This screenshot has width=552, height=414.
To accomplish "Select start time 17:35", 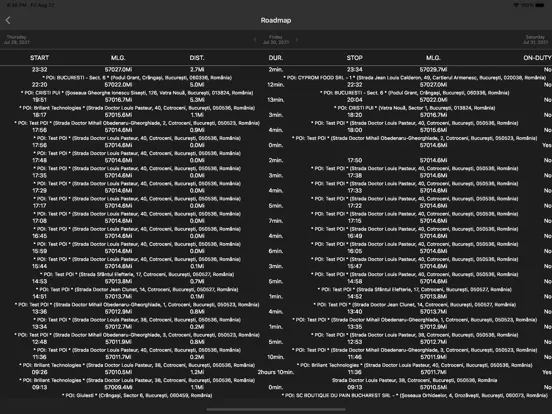I will [x=39, y=176].
